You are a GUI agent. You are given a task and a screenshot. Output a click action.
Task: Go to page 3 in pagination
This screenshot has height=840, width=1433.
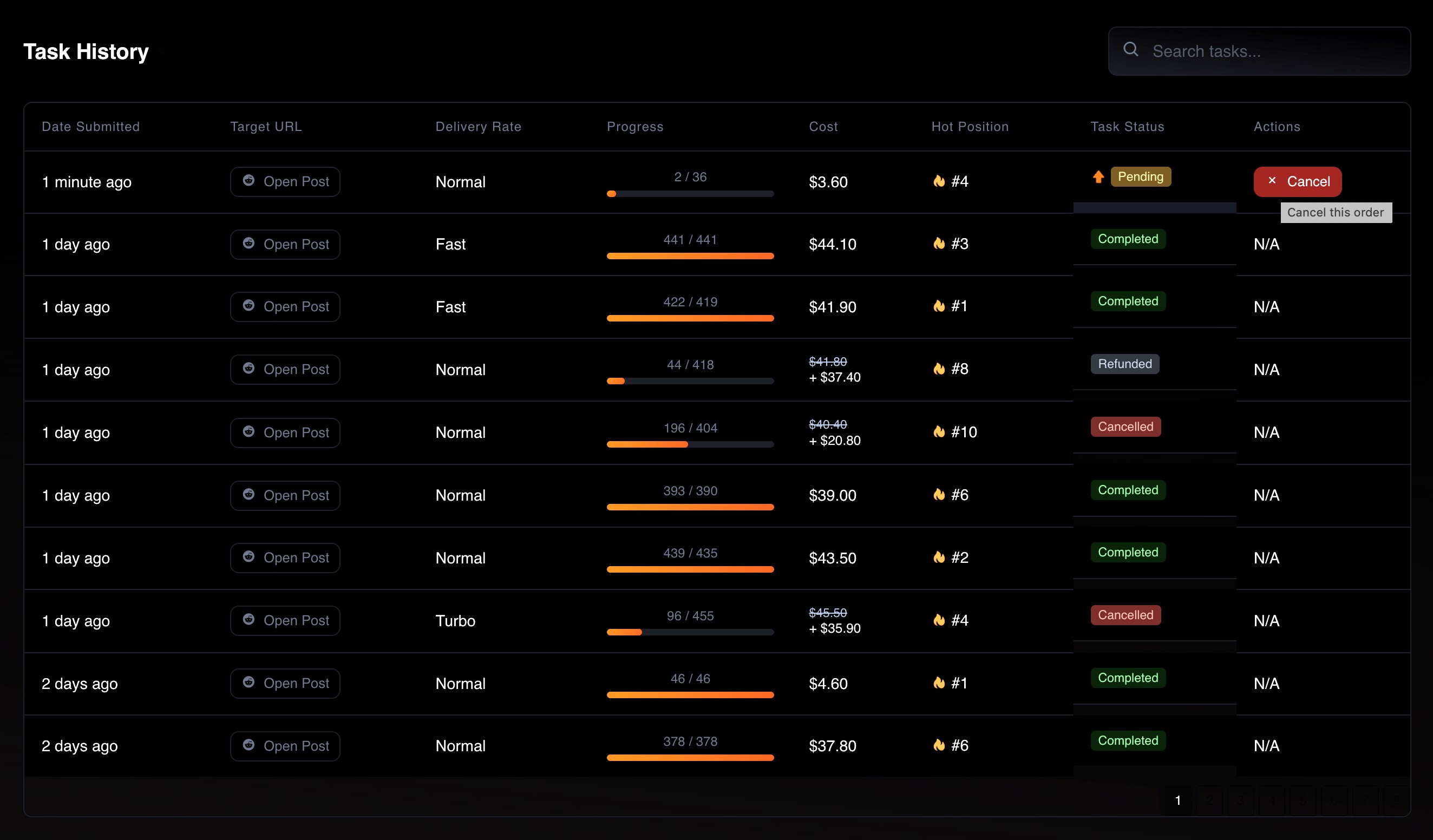1240,800
